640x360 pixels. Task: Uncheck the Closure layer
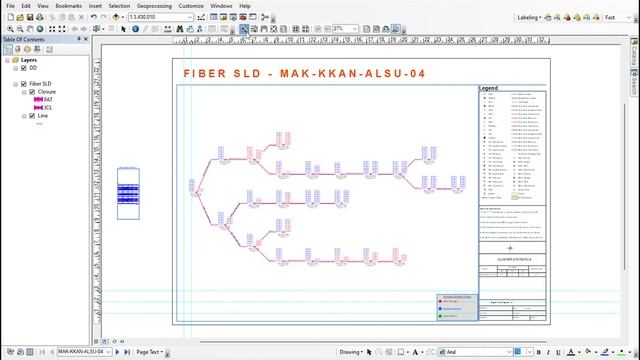(x=32, y=92)
